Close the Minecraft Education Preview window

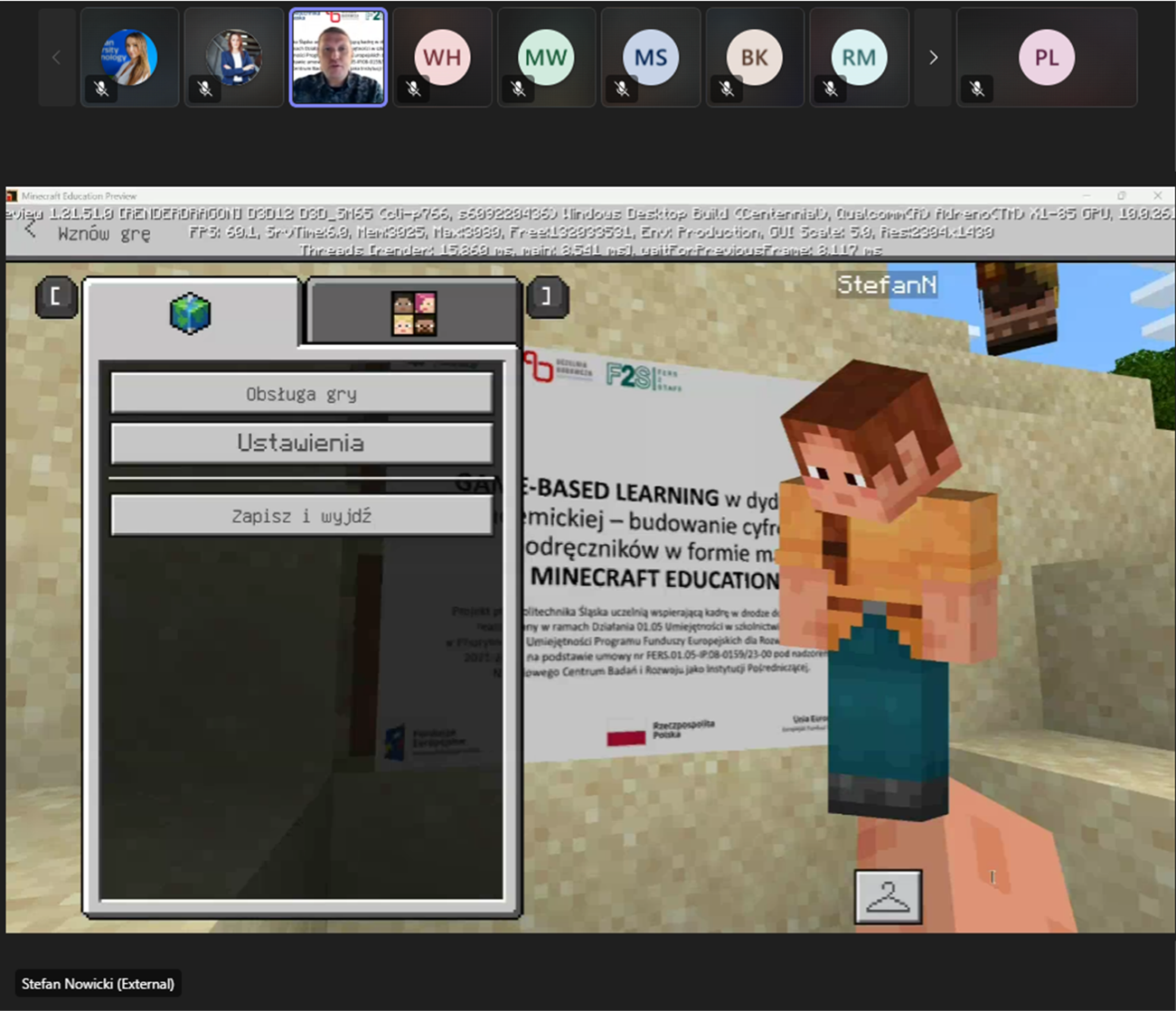pos(1157,195)
